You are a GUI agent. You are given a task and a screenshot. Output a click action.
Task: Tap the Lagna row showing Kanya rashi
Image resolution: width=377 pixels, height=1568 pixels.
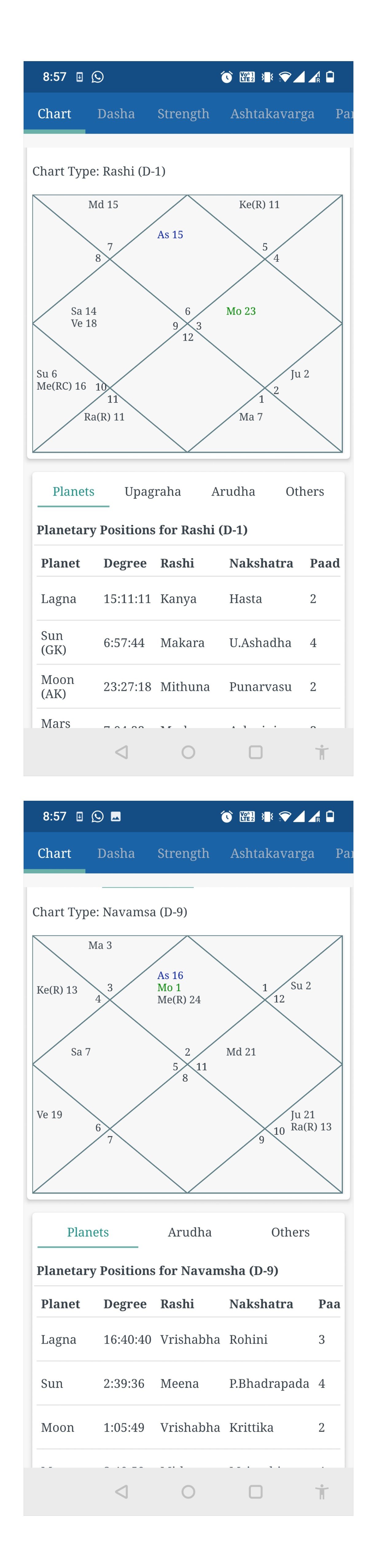189,599
